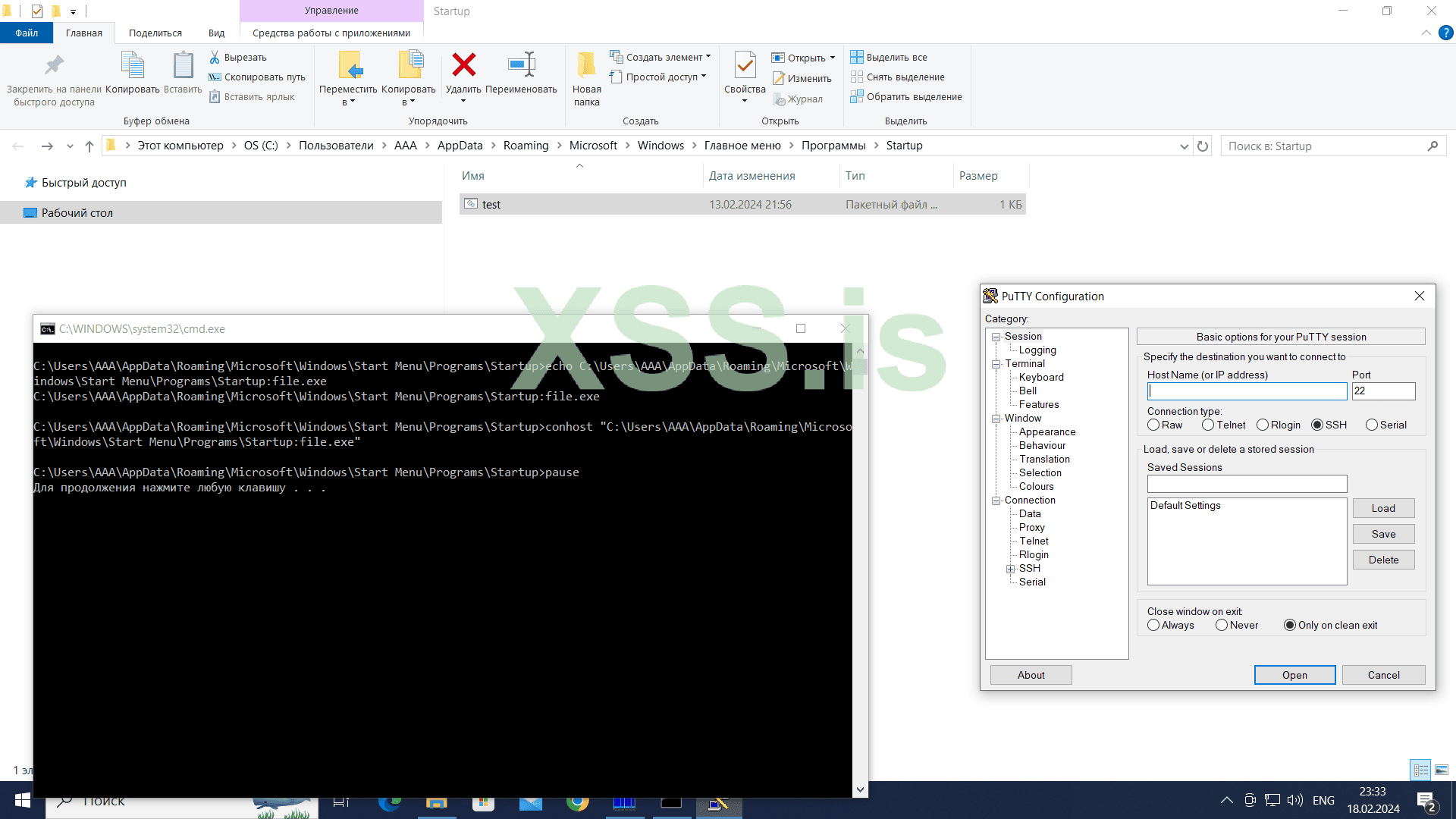1456x819 pixels.
Task: Click the search magnifier in Explorer
Action: [1432, 146]
